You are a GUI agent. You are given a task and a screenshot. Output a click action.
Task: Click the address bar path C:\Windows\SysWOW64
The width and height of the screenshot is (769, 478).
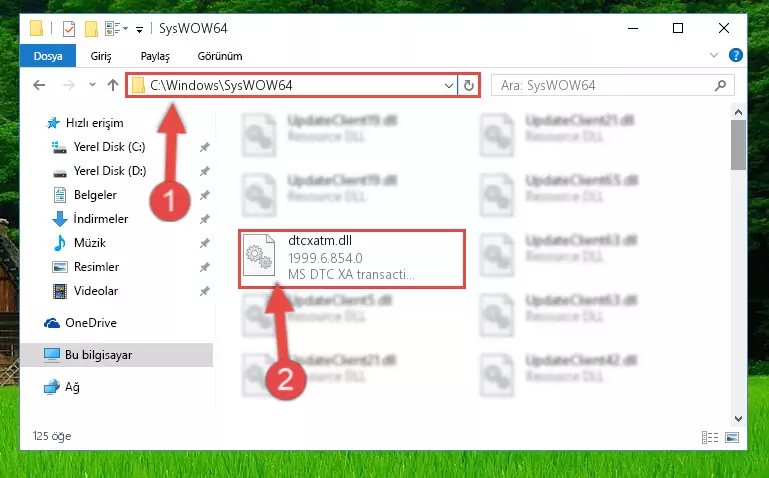coord(221,85)
